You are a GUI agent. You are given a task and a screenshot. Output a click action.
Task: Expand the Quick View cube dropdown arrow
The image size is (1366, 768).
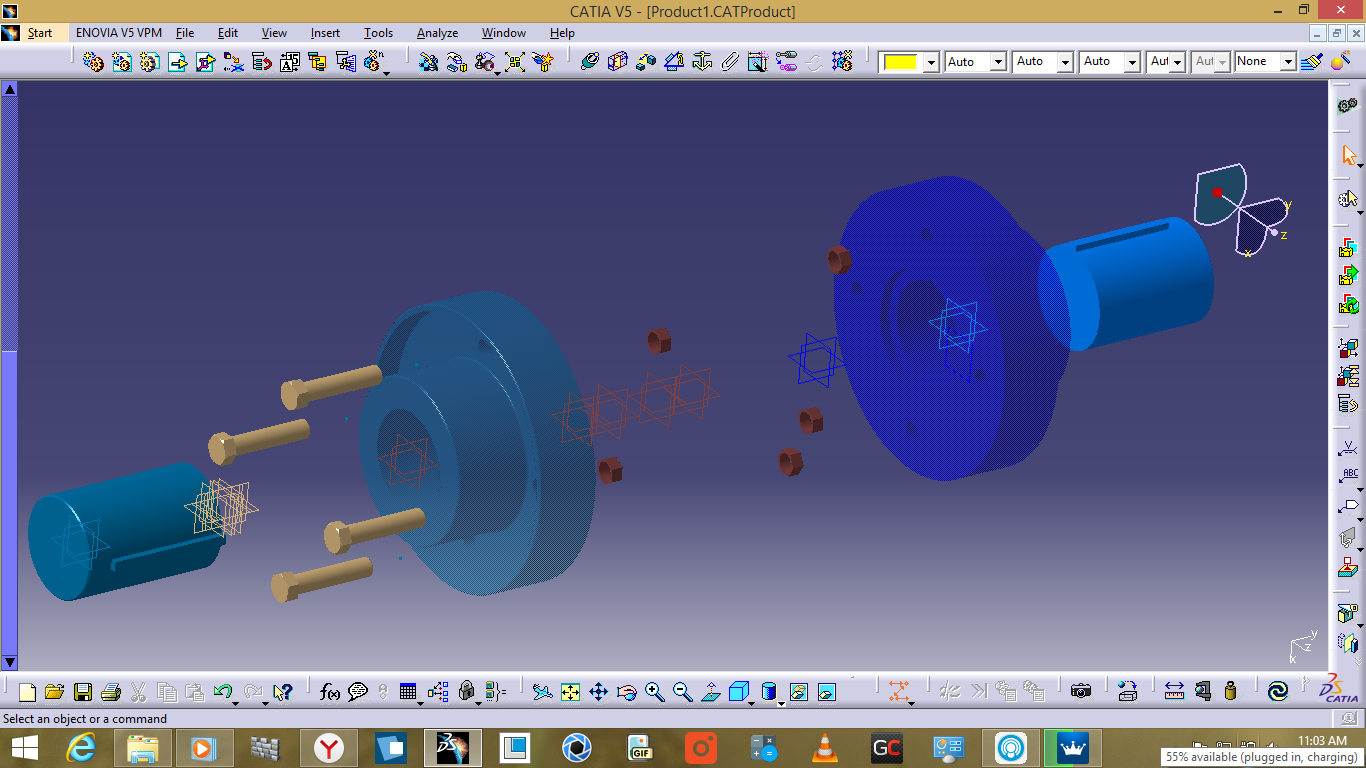point(751,703)
